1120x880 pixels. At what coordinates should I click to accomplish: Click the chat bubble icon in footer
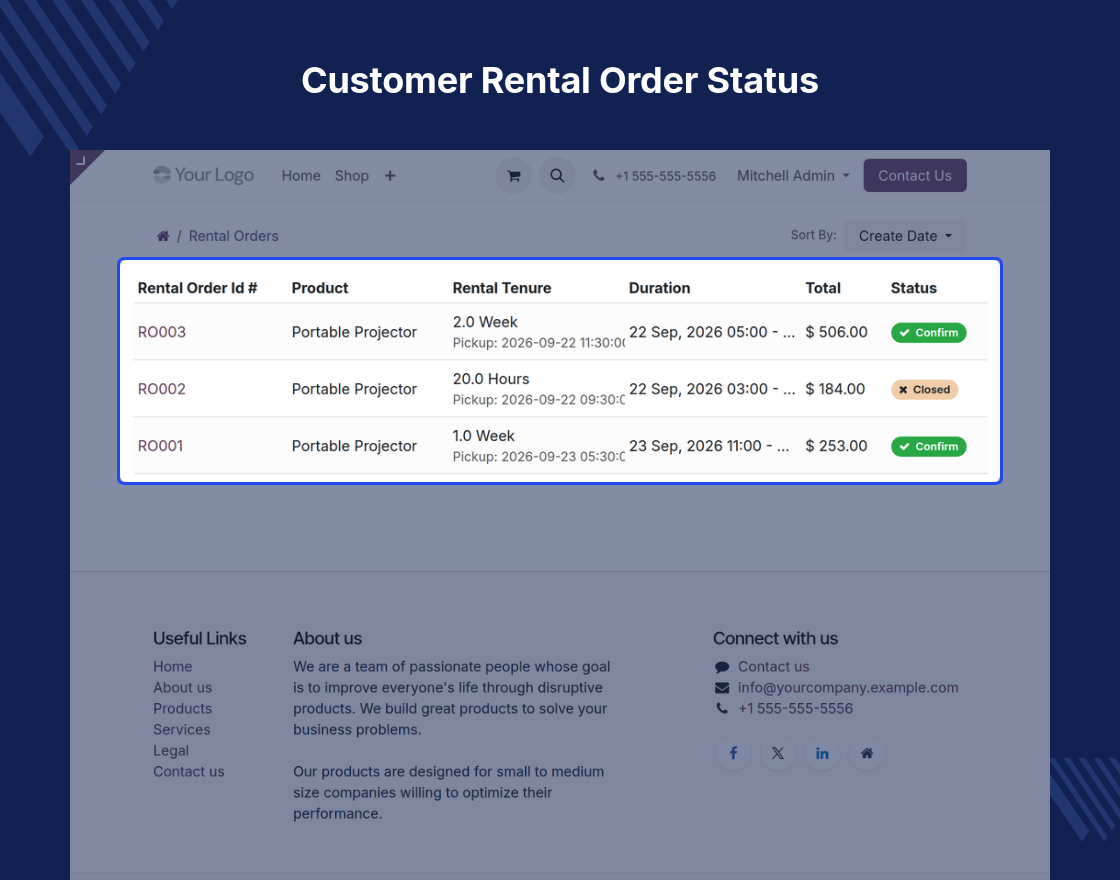tap(722, 667)
